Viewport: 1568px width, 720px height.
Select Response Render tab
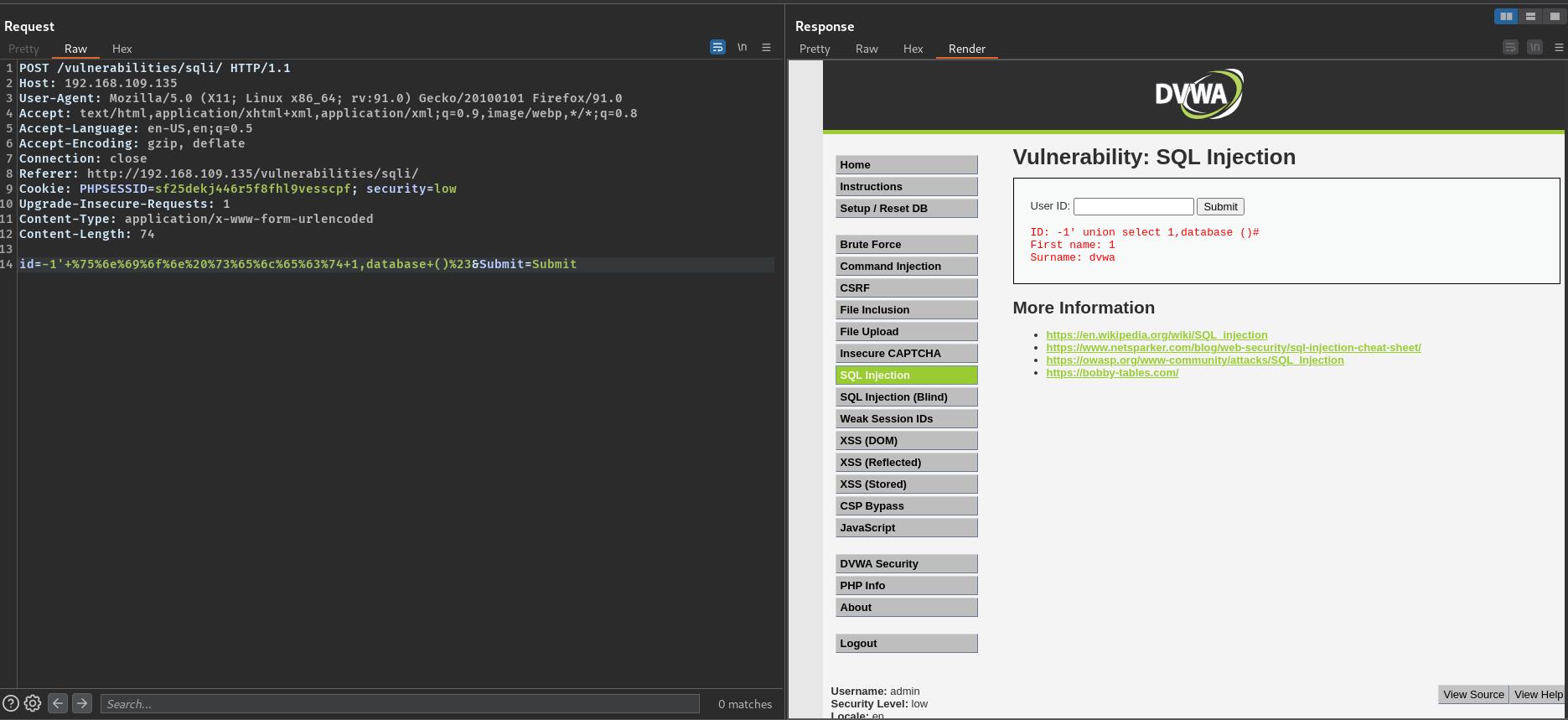point(966,49)
